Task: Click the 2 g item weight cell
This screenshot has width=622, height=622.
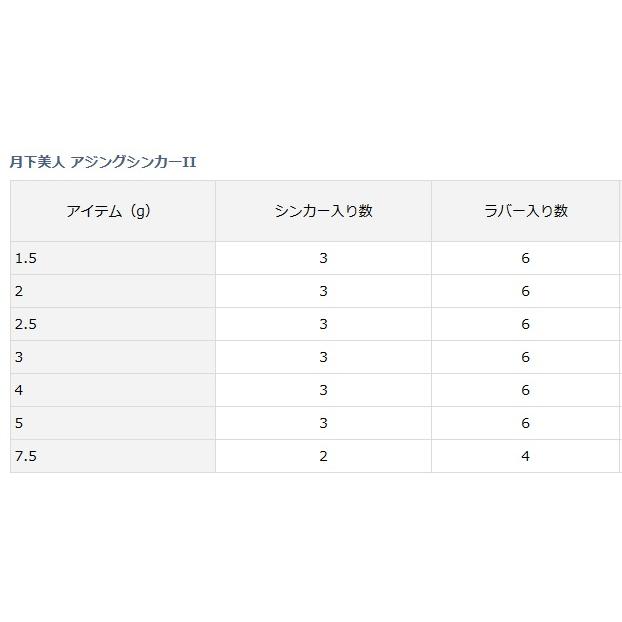Action: tap(20, 291)
